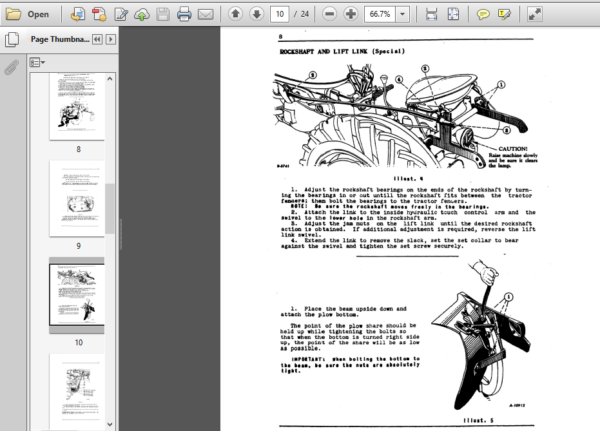Viewport: 600px width, 431px height.
Task: Select the highlight text tool icon
Action: coord(504,15)
